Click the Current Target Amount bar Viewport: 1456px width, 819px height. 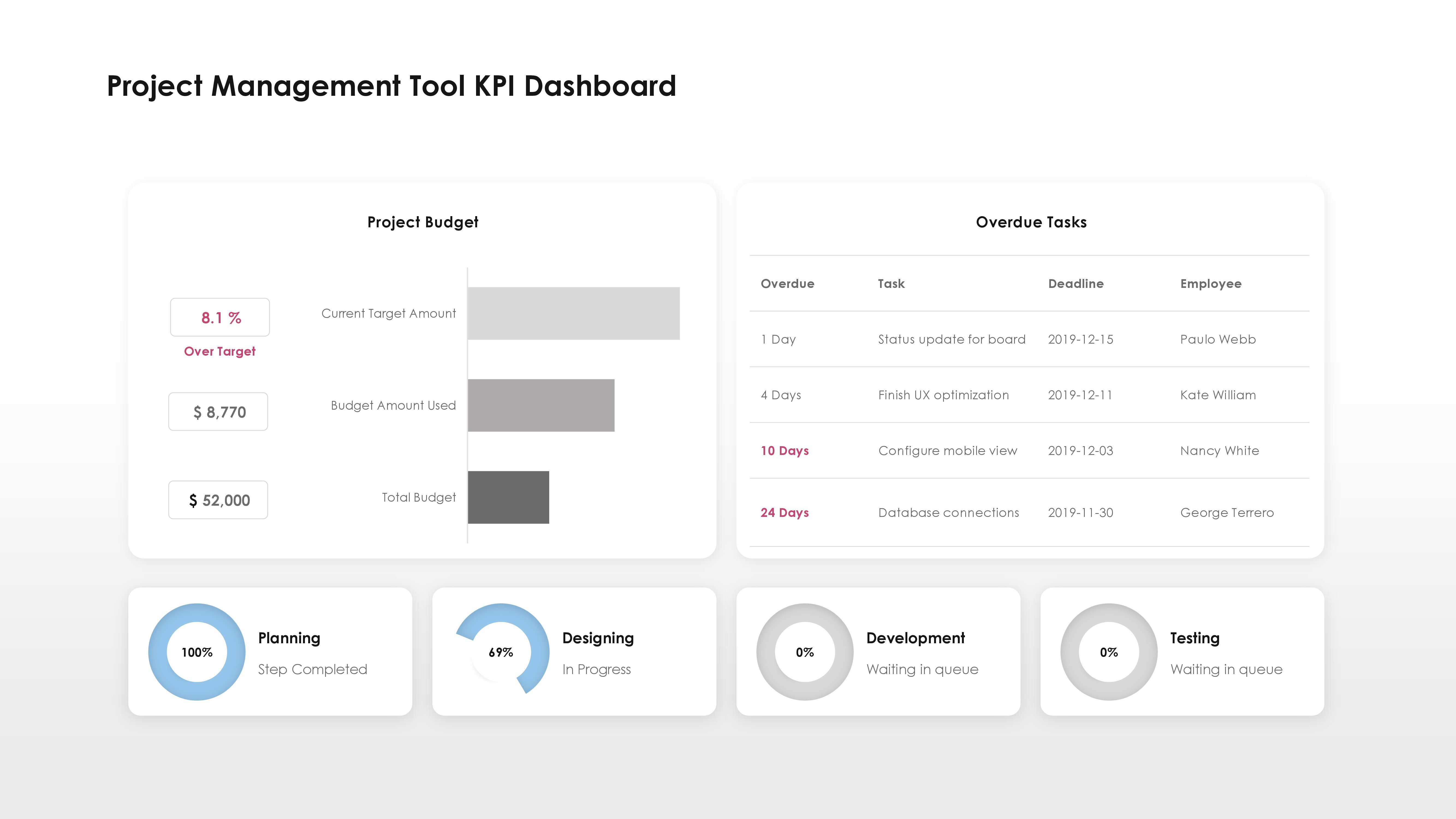[x=573, y=313]
